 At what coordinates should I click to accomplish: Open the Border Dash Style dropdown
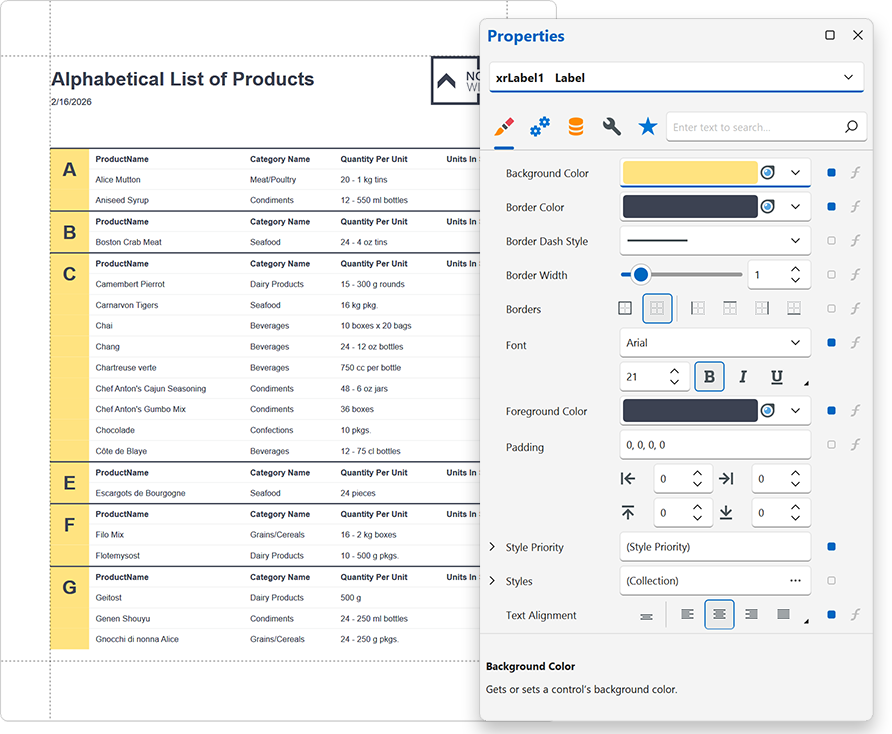point(715,240)
